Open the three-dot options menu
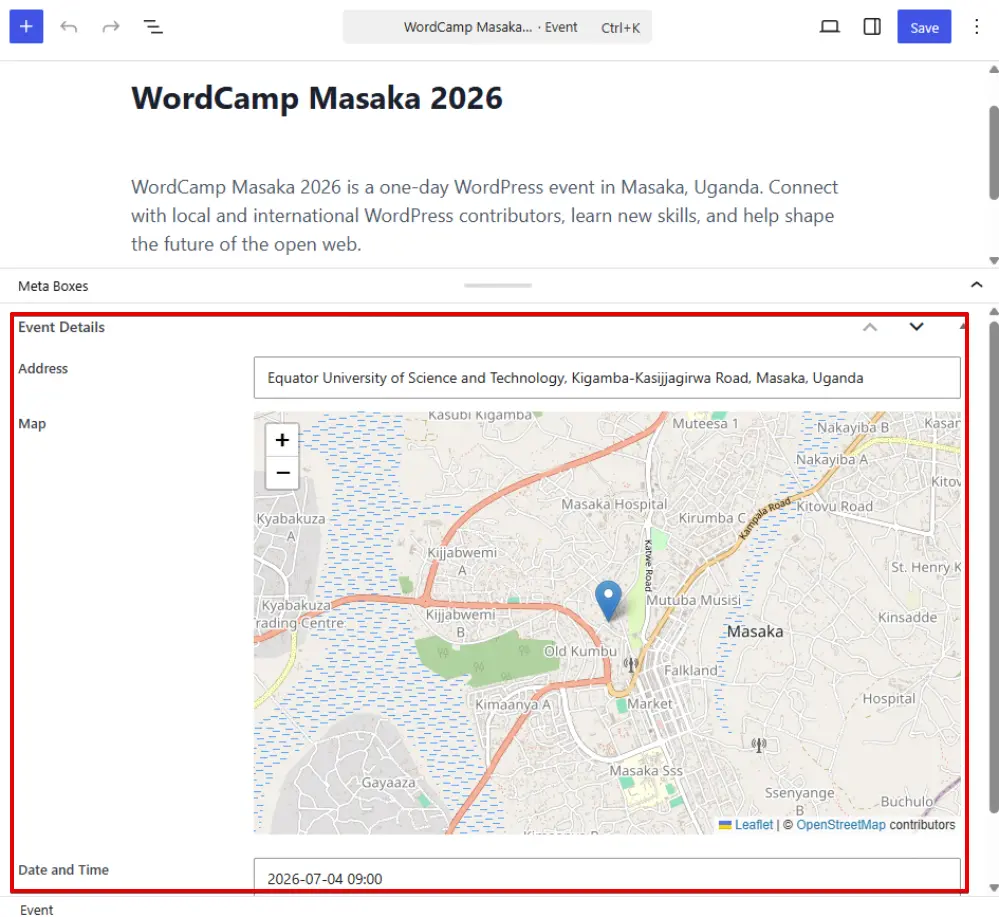The height and width of the screenshot is (917, 999). [x=976, y=27]
